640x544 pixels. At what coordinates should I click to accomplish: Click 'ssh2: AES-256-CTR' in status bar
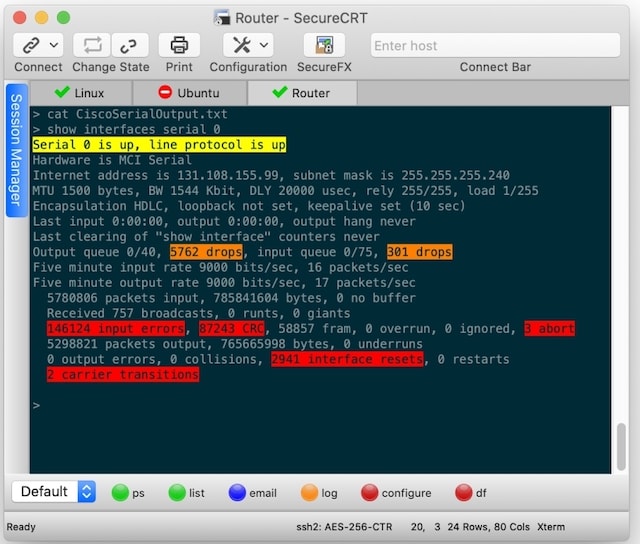coord(344,527)
